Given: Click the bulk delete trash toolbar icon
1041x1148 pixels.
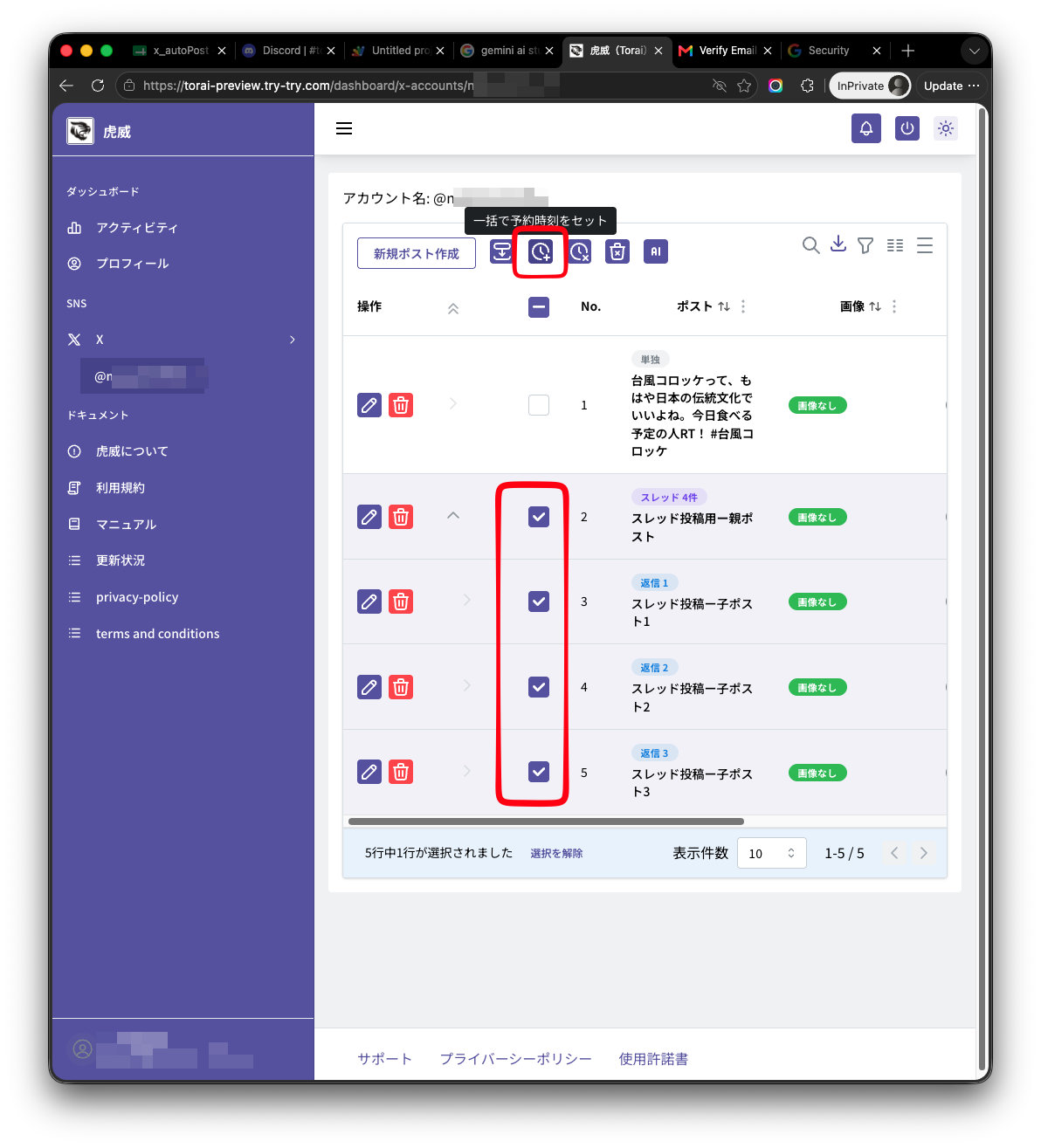Looking at the screenshot, I should coord(617,251).
